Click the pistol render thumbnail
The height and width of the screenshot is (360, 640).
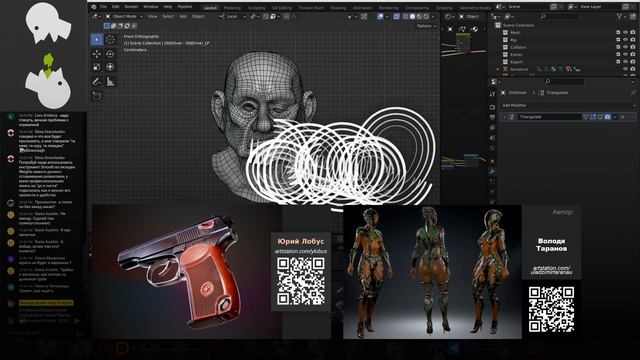(187, 271)
